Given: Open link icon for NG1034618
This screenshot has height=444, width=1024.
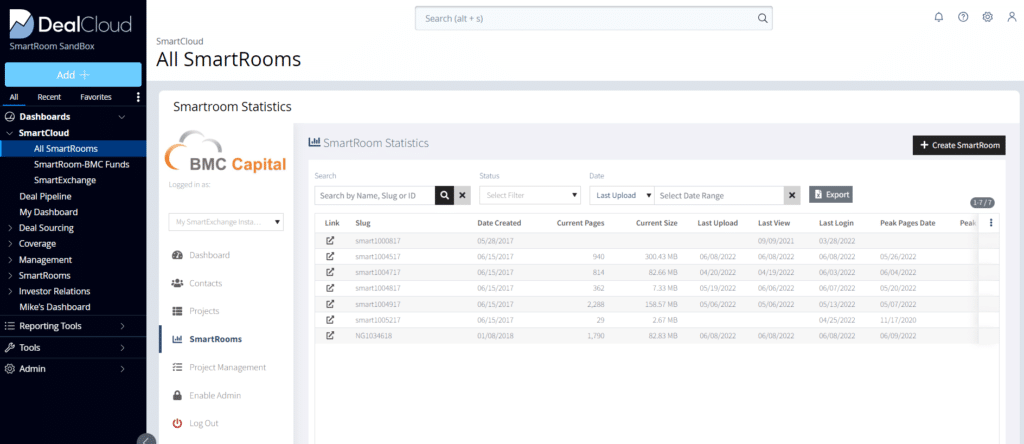Looking at the screenshot, I should tap(330, 336).
